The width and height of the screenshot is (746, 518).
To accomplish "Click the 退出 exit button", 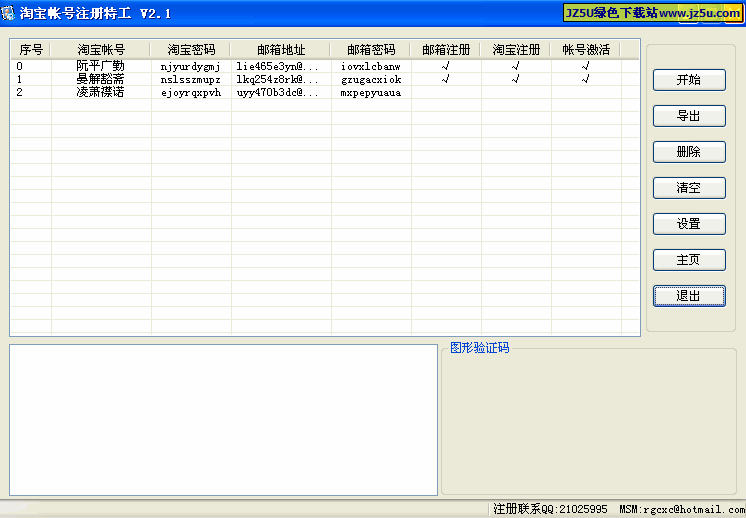I will (689, 296).
